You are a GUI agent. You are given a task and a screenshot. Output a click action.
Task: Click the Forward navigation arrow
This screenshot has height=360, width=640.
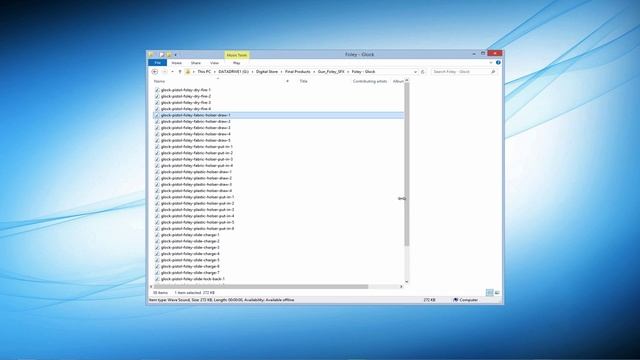164,72
